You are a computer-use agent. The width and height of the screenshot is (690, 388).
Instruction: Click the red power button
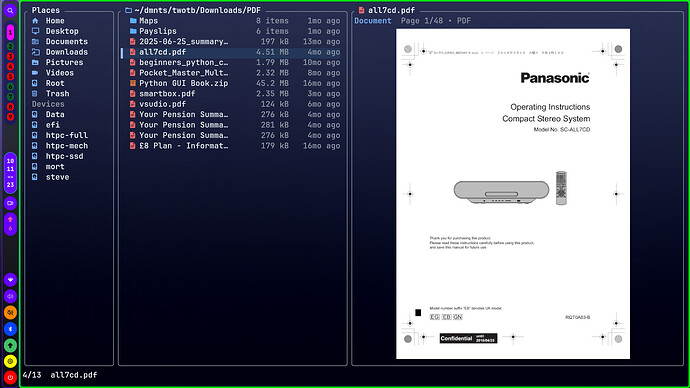point(10,377)
